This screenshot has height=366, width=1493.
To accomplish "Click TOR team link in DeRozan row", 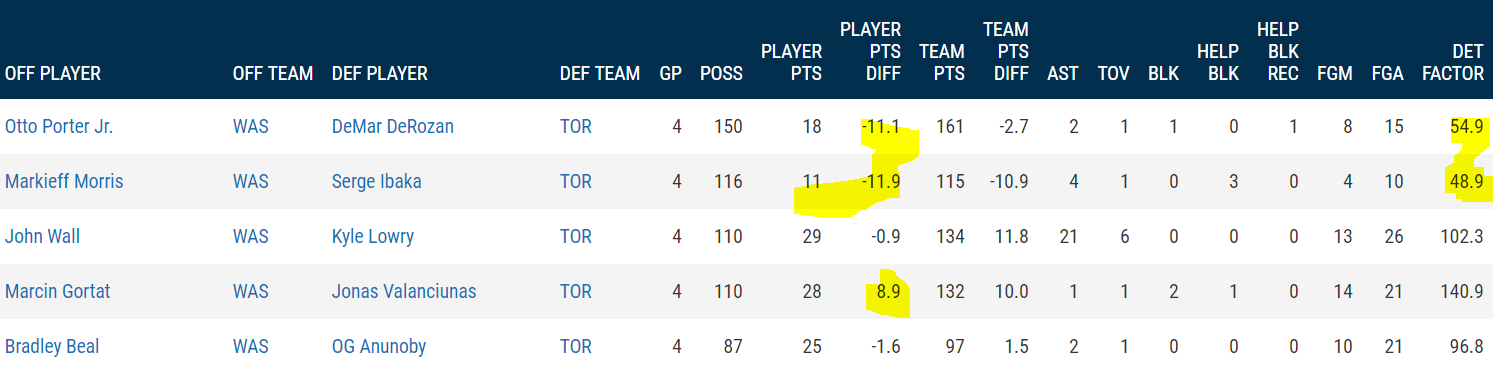I will [x=576, y=127].
